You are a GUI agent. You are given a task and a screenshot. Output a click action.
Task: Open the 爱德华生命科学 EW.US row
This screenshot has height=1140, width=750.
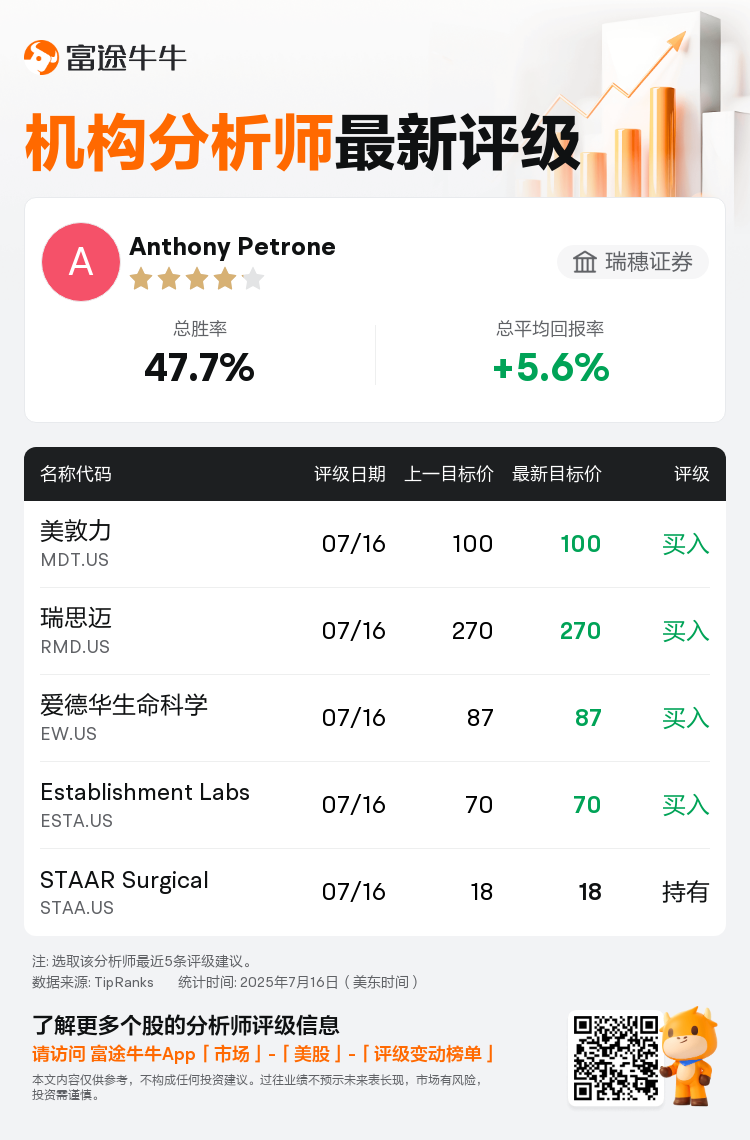375,718
